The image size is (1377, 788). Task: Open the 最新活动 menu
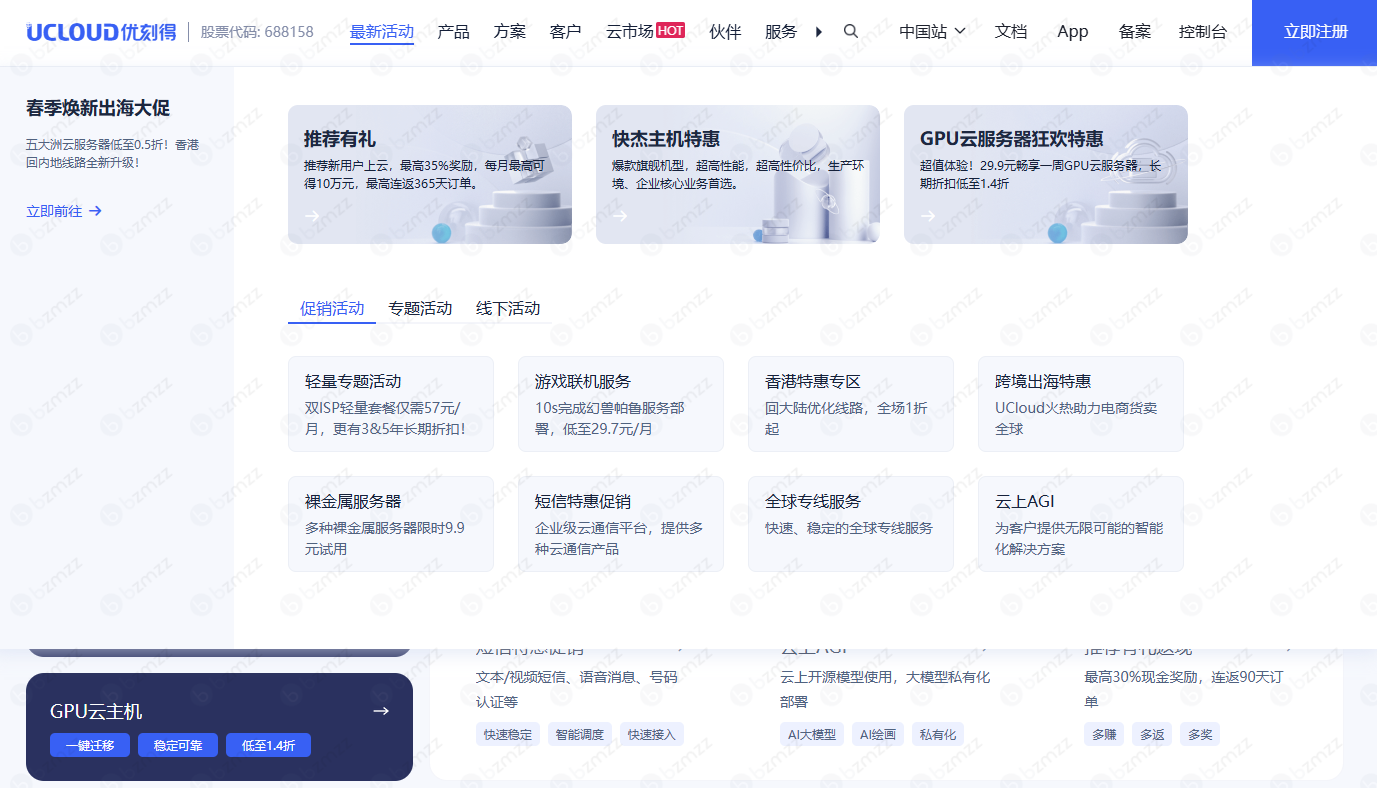[382, 32]
